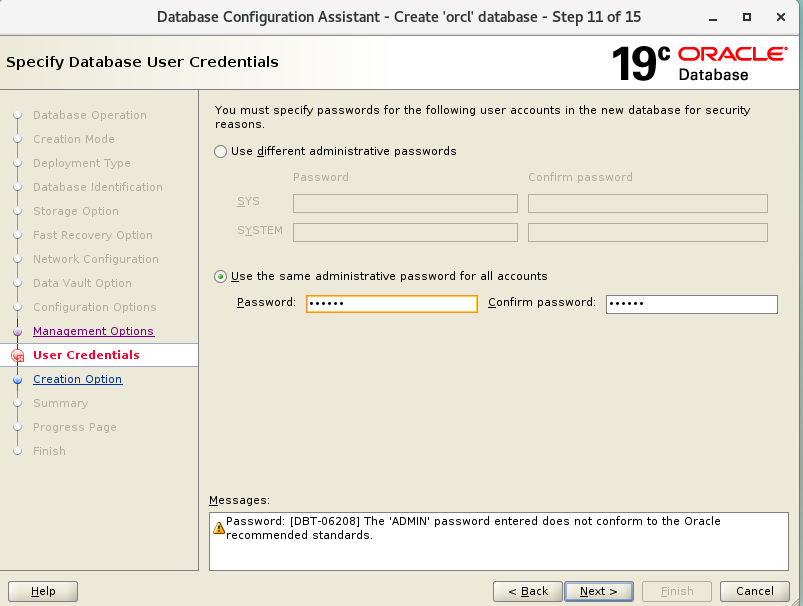Select 'Use the same administrative password' radio button
803x606 pixels.
pyautogui.click(x=220, y=277)
